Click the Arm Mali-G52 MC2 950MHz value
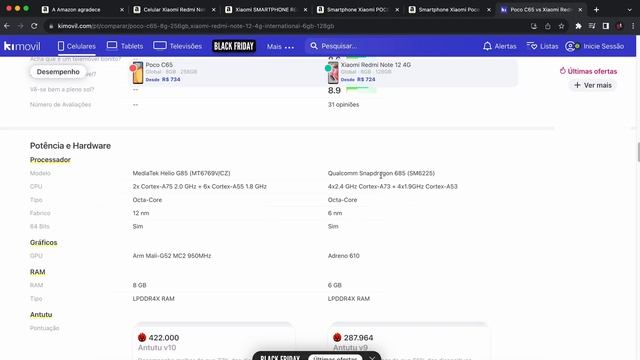Image resolution: width=640 pixels, height=360 pixels. (172, 256)
